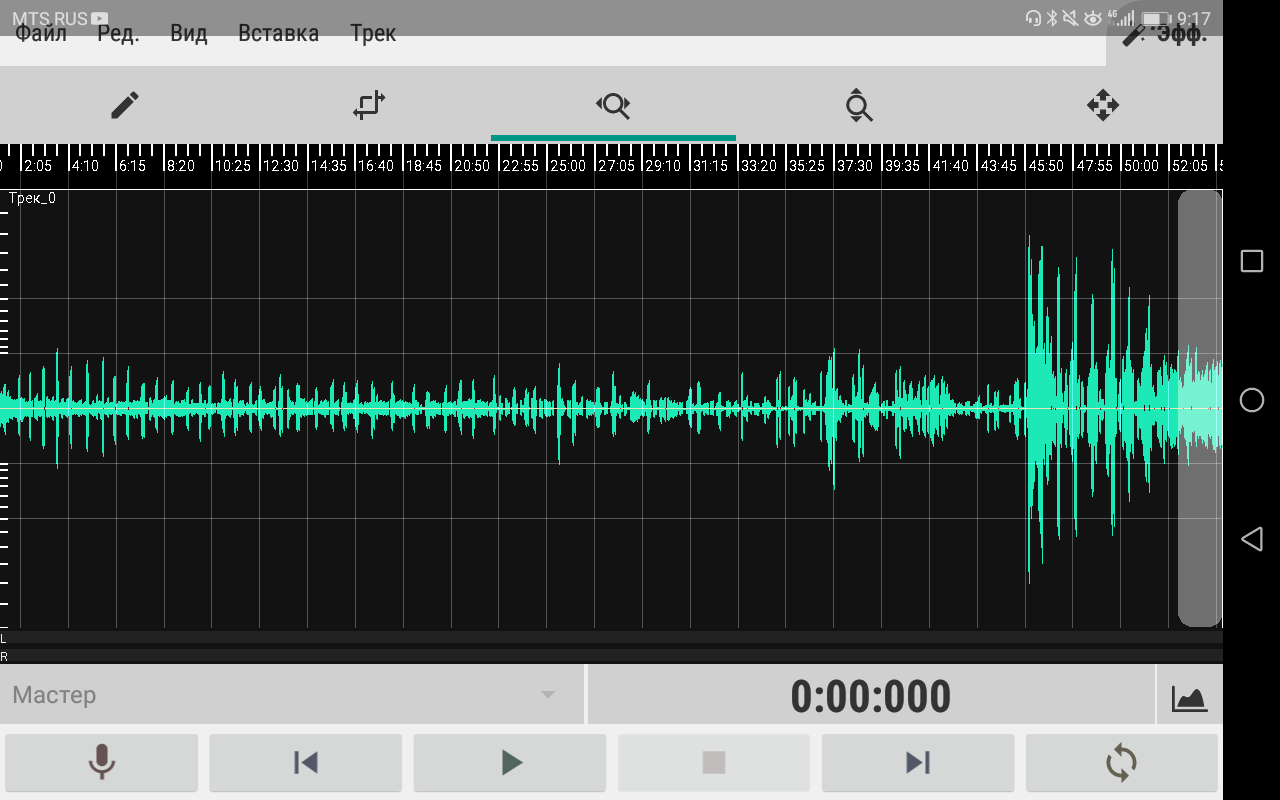1280x800 pixels.
Task: Toggle loop playback
Action: tap(1122, 763)
